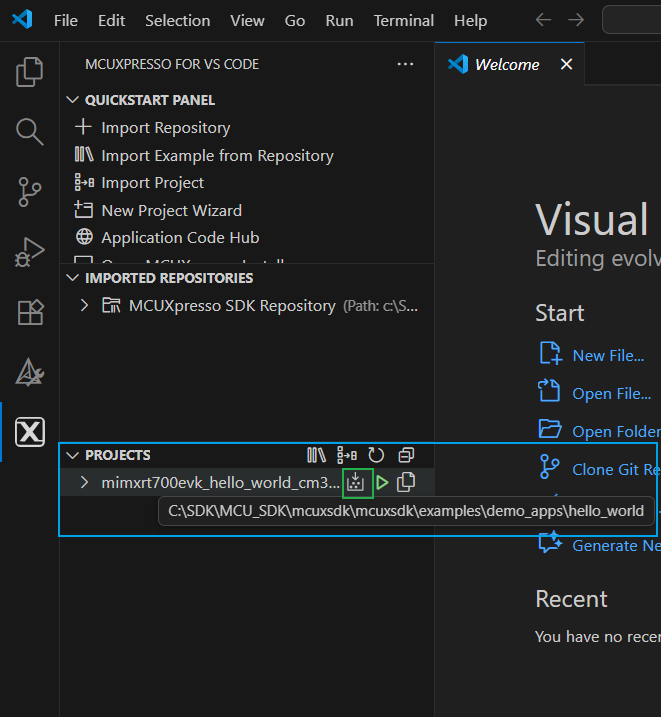Switch to the Welcome tab
Viewport: 661px width, 717px height.
click(x=507, y=64)
